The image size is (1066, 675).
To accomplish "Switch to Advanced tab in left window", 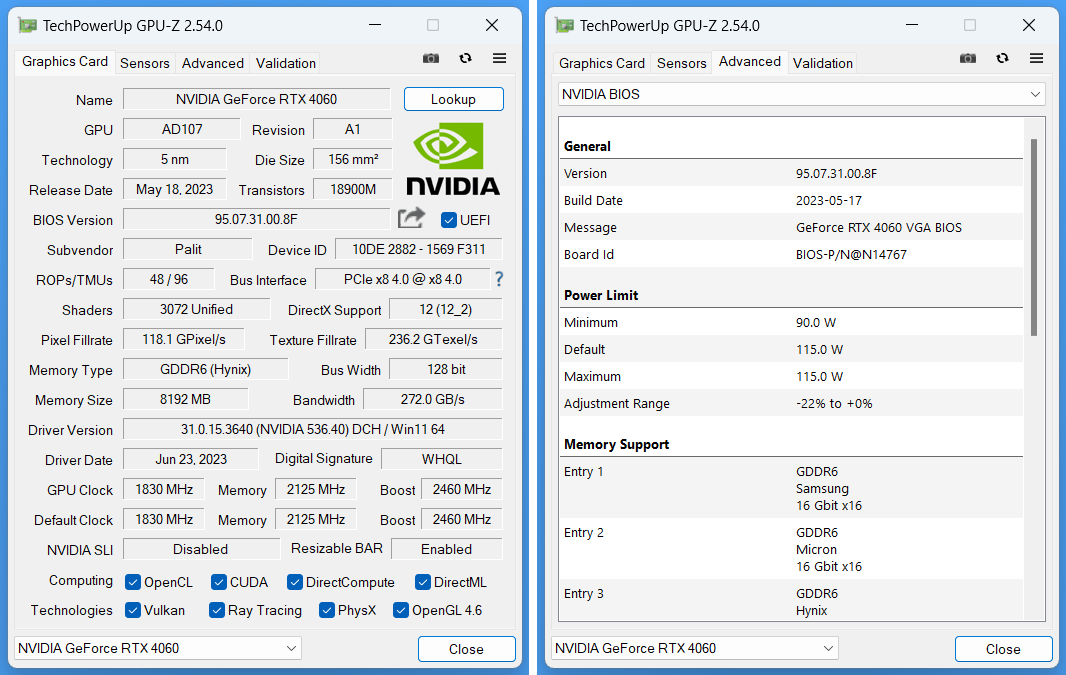I will [x=213, y=63].
